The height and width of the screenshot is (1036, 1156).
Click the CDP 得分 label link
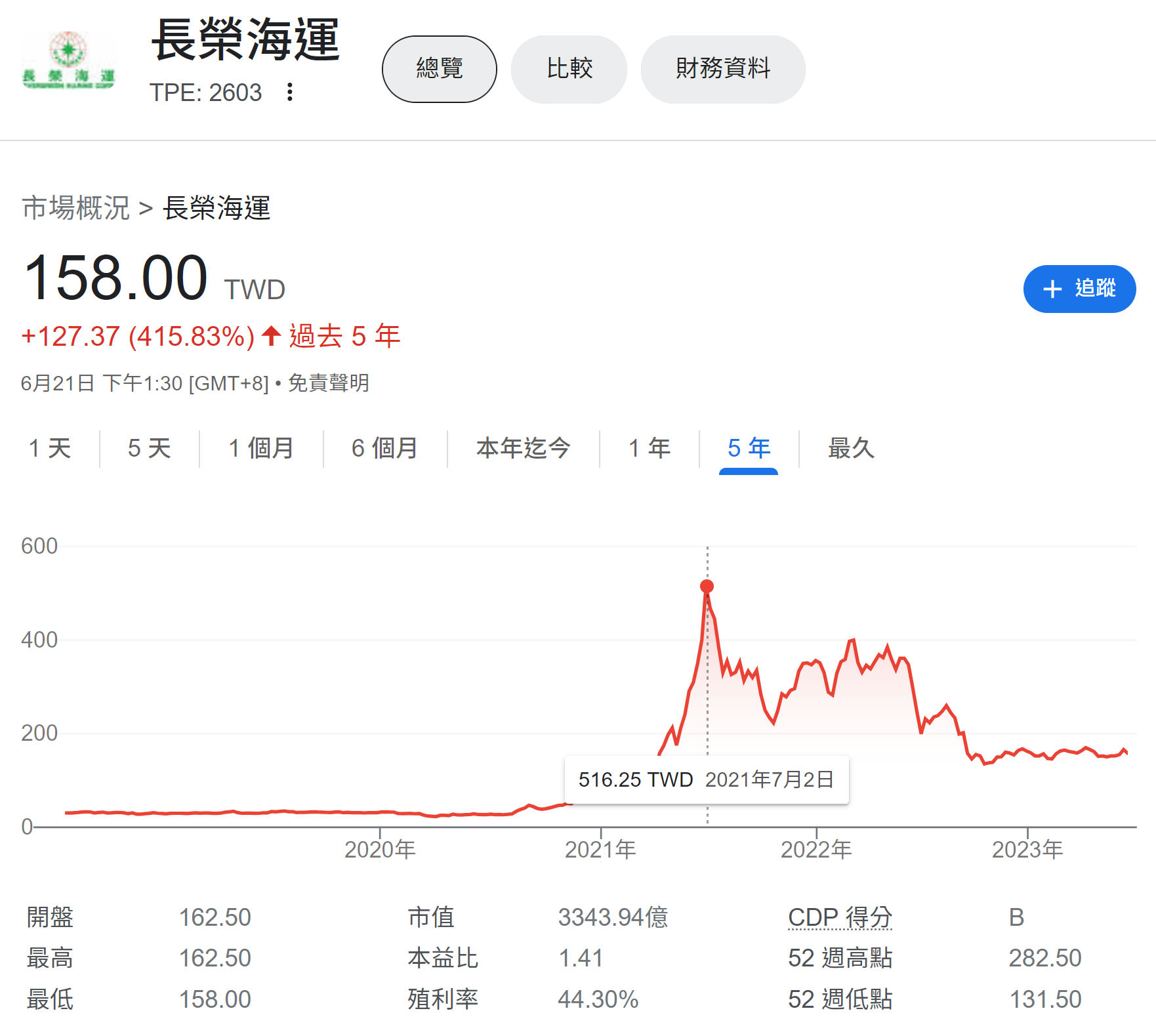click(840, 917)
